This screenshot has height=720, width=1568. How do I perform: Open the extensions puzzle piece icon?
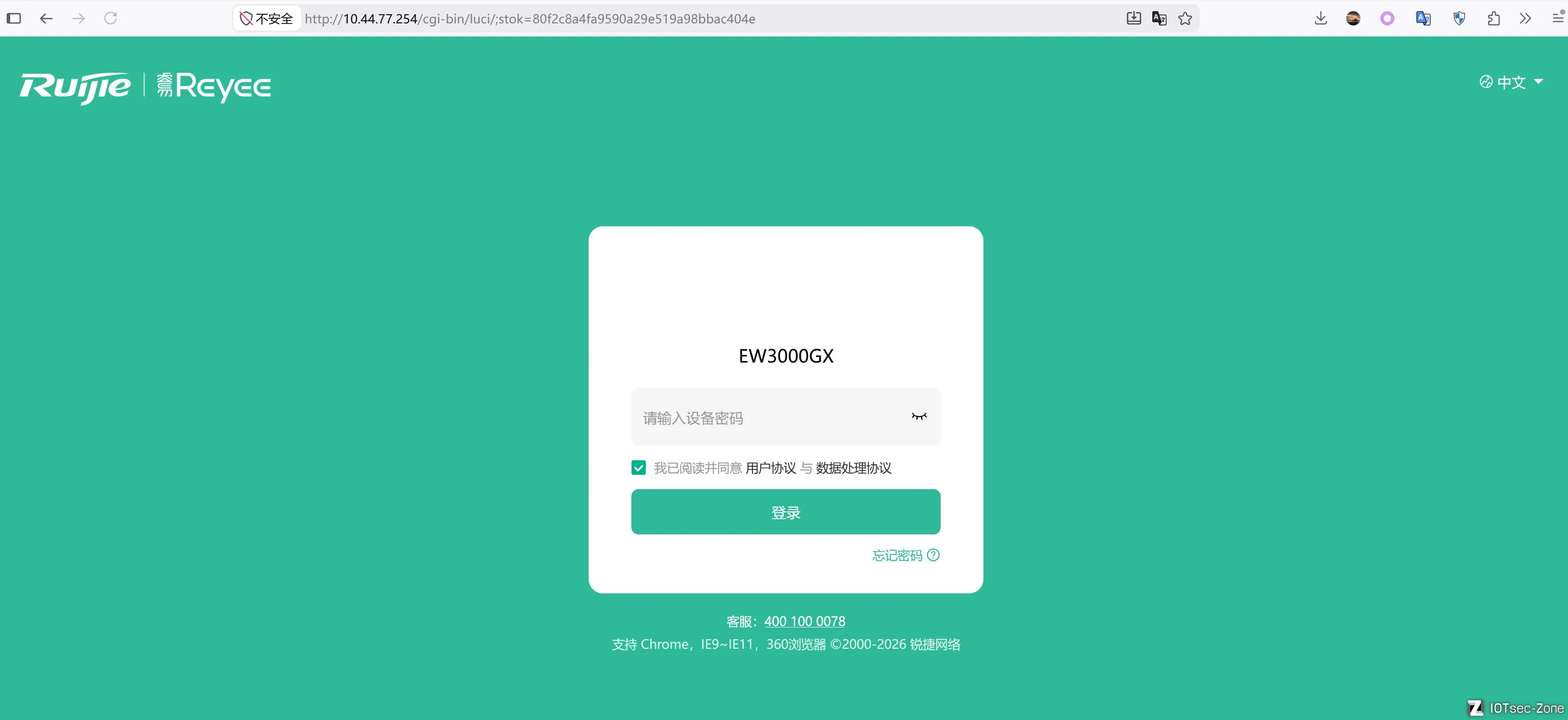pyautogui.click(x=1493, y=18)
